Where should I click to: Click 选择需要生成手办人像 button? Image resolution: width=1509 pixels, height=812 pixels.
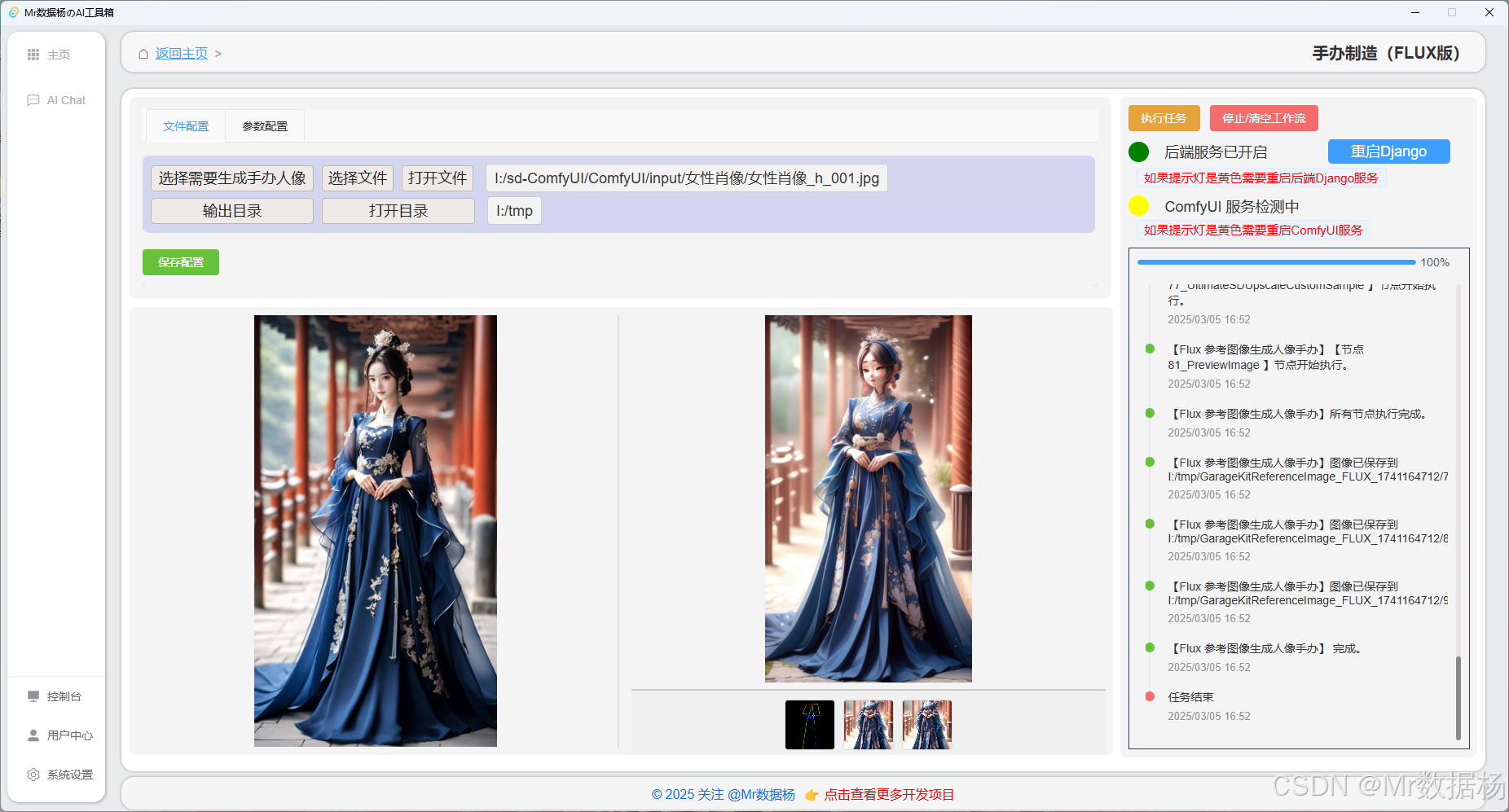click(232, 178)
